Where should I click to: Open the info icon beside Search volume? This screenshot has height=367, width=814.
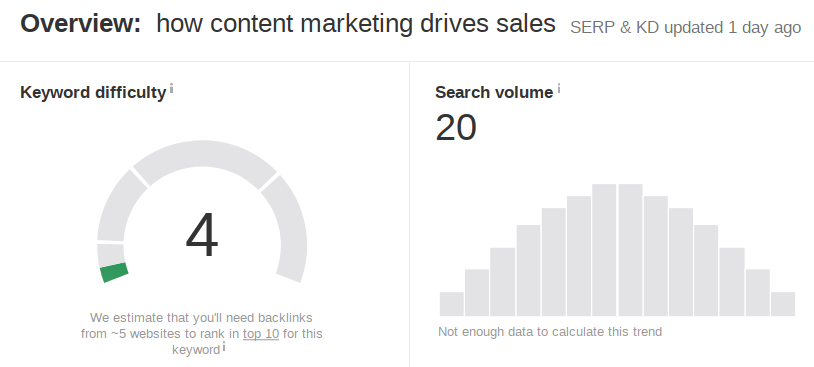(559, 89)
